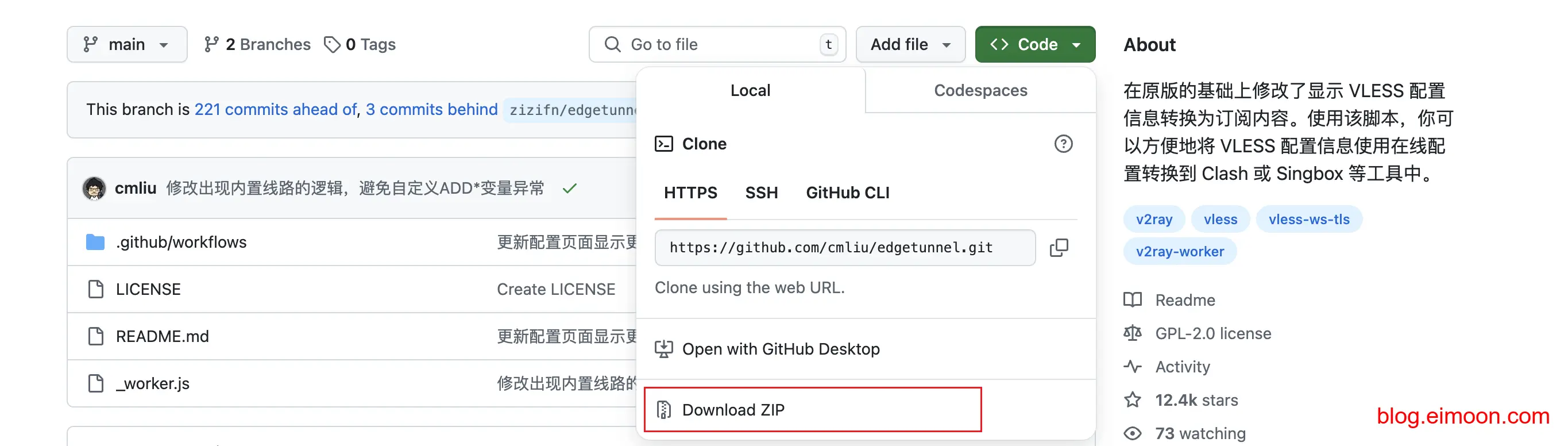Toggle the green Code dropdown button

click(x=1034, y=44)
